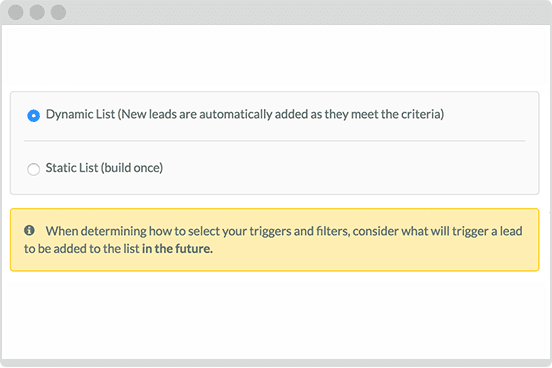
Task: Click the 'Static List (build once)' label
Action: (104, 168)
